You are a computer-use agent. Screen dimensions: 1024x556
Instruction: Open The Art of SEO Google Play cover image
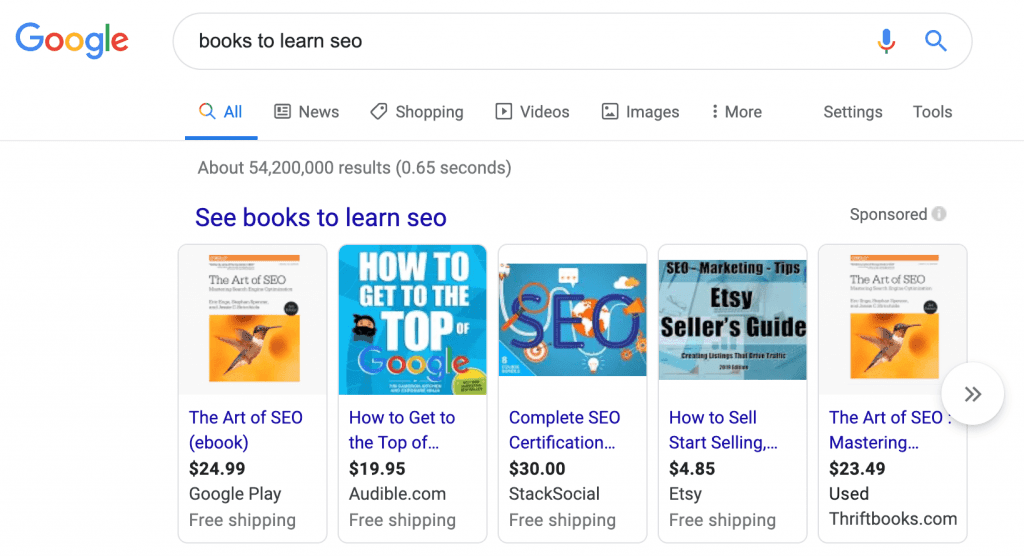pos(253,319)
